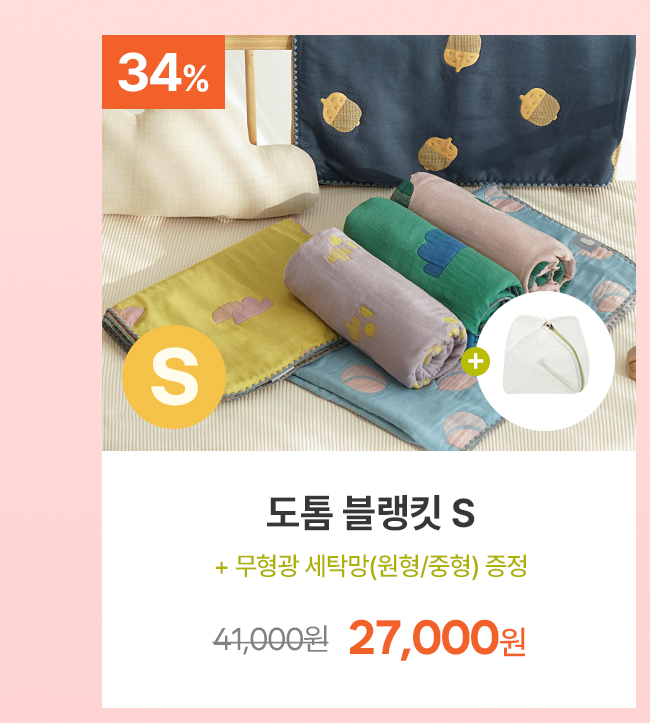Click the rolled pink blanket
This screenshot has width=650, height=723.
(489, 231)
